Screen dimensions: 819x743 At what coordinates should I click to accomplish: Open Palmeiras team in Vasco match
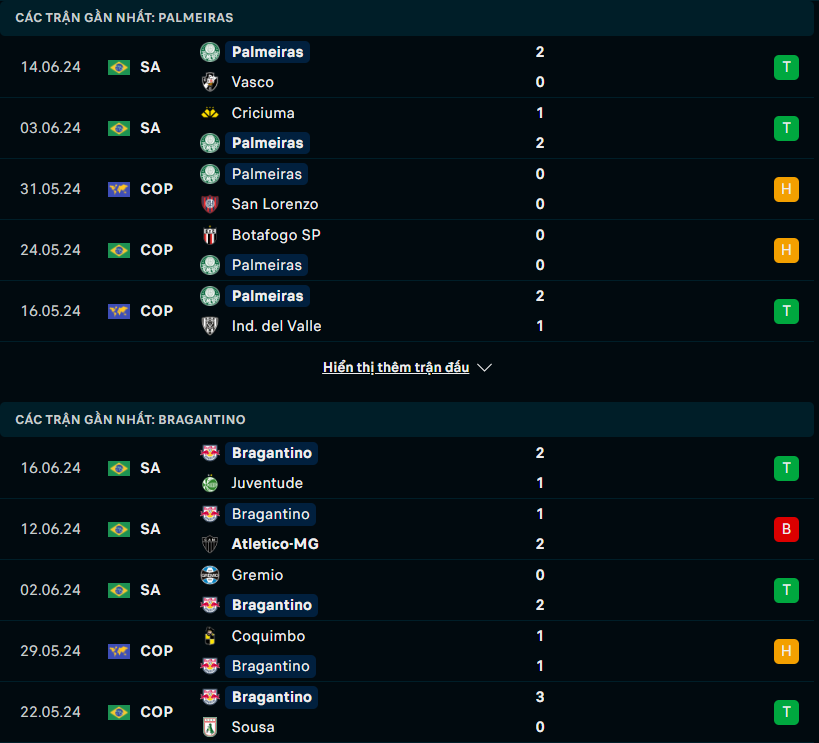[x=267, y=52]
